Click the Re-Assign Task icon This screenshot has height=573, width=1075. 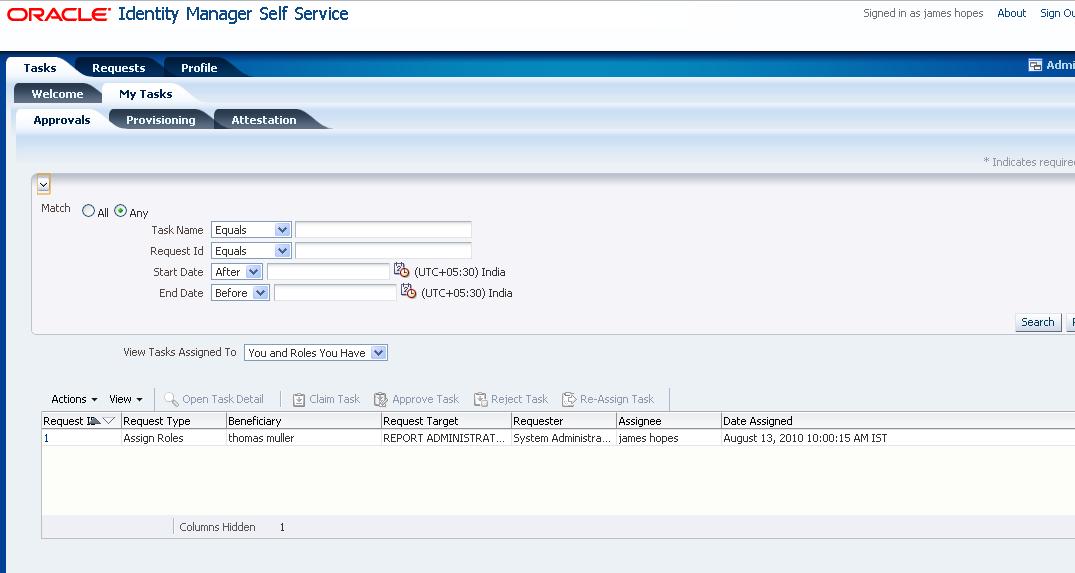click(x=569, y=399)
